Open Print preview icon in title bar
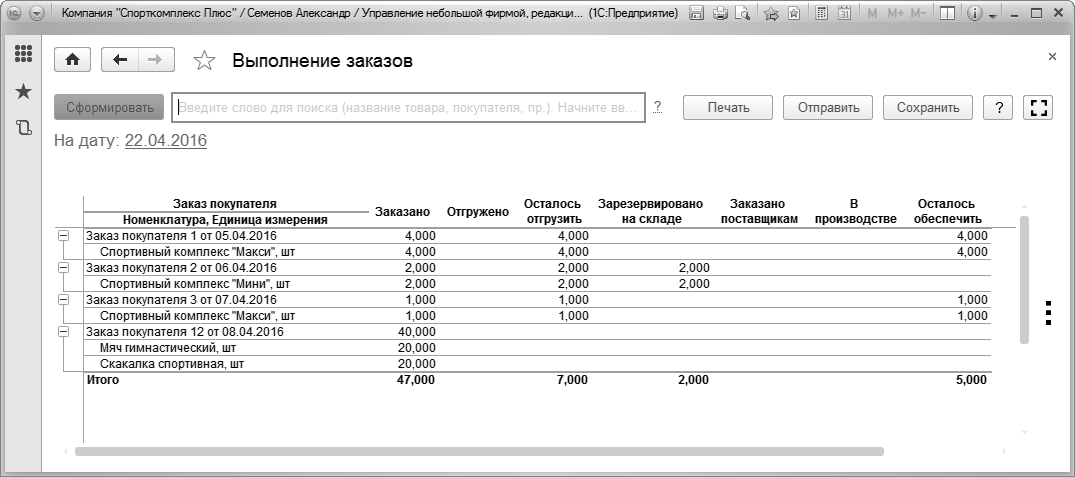 741,13
